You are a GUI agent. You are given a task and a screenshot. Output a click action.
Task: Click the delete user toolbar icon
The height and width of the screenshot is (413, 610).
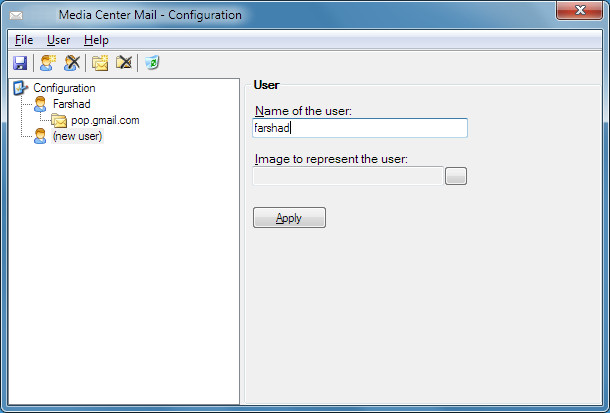pyautogui.click(x=72, y=63)
